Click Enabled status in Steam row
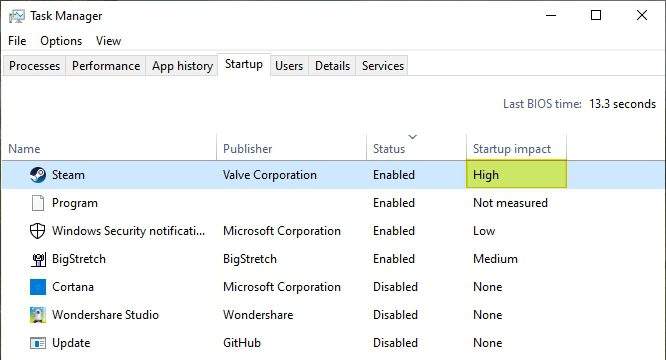This screenshot has width=666, height=360. (394, 175)
